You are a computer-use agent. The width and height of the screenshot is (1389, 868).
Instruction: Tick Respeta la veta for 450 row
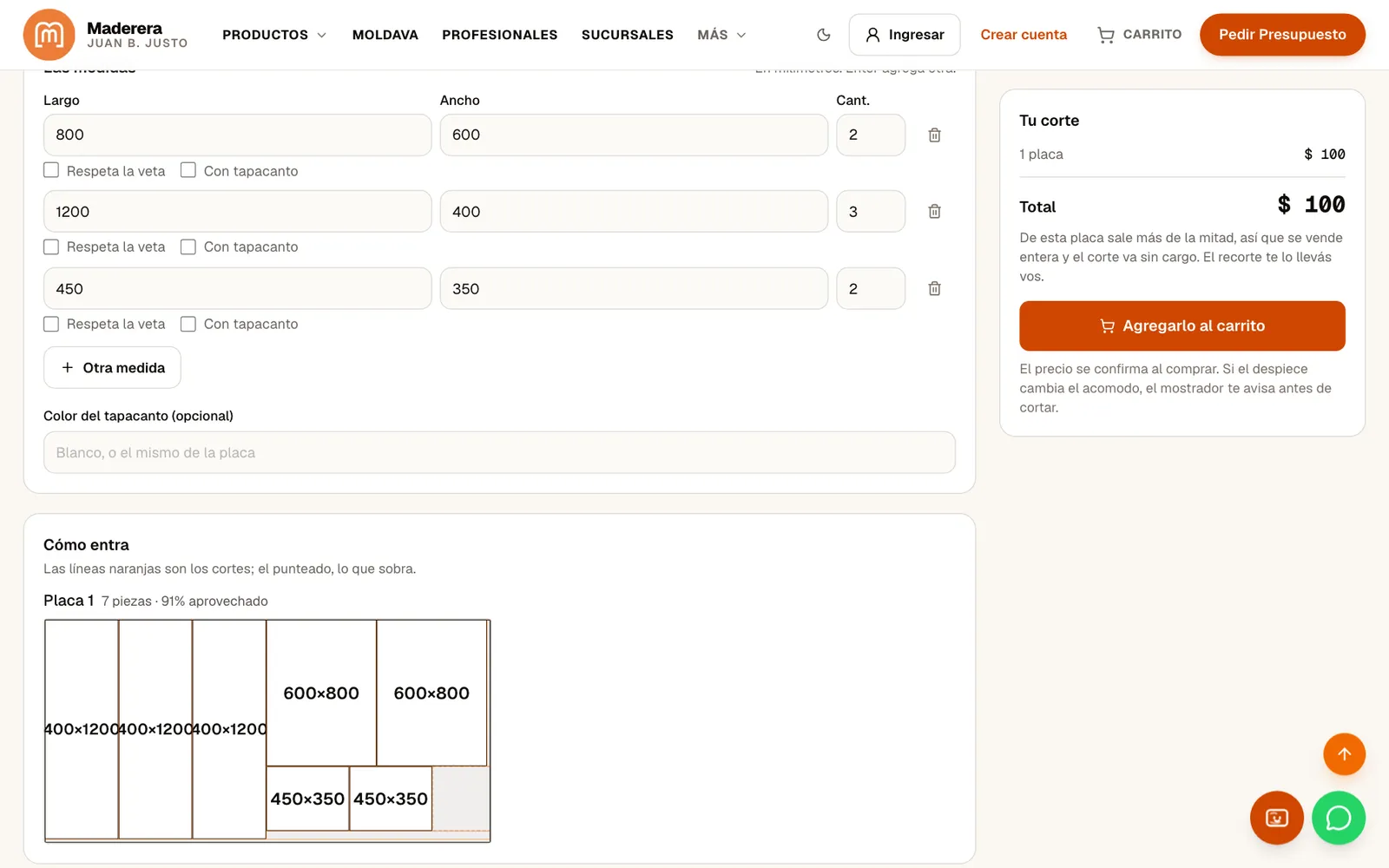pyautogui.click(x=51, y=324)
